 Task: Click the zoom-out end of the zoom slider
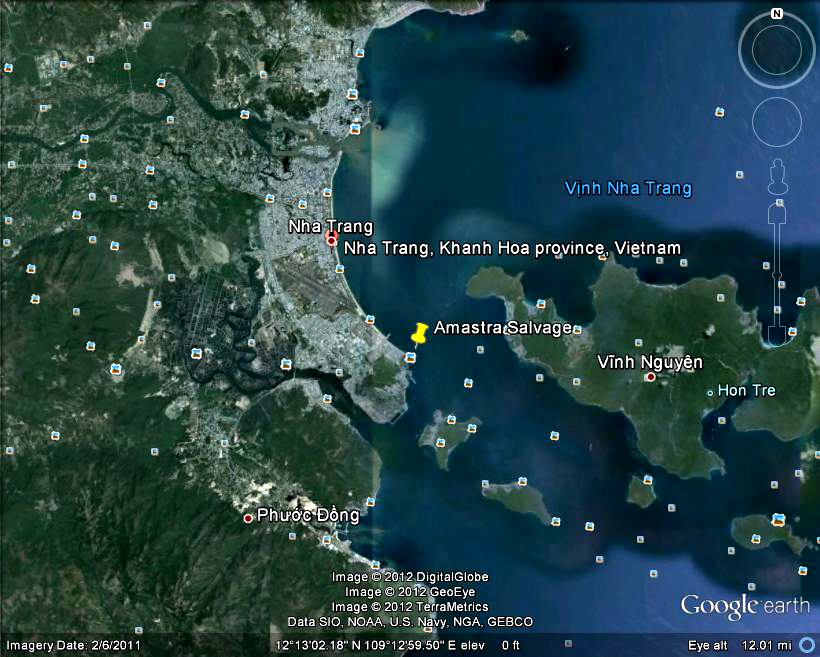(x=777, y=336)
